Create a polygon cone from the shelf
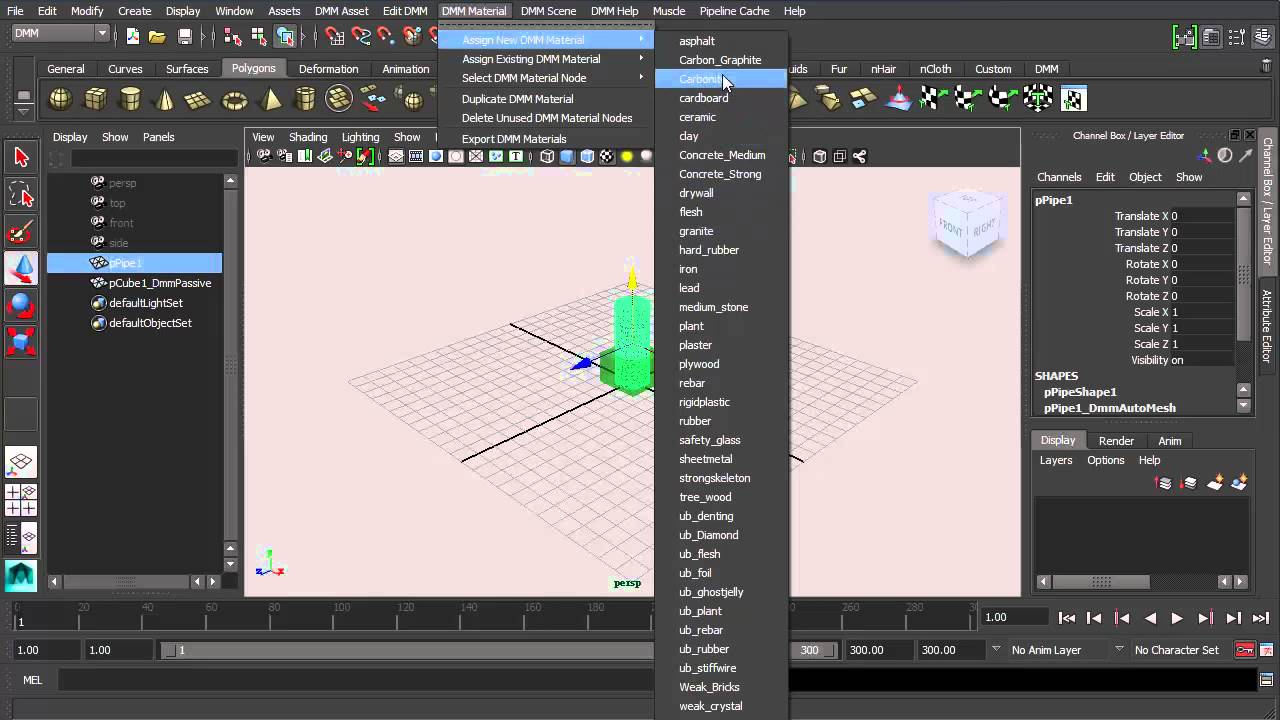The image size is (1280, 720). [165, 99]
